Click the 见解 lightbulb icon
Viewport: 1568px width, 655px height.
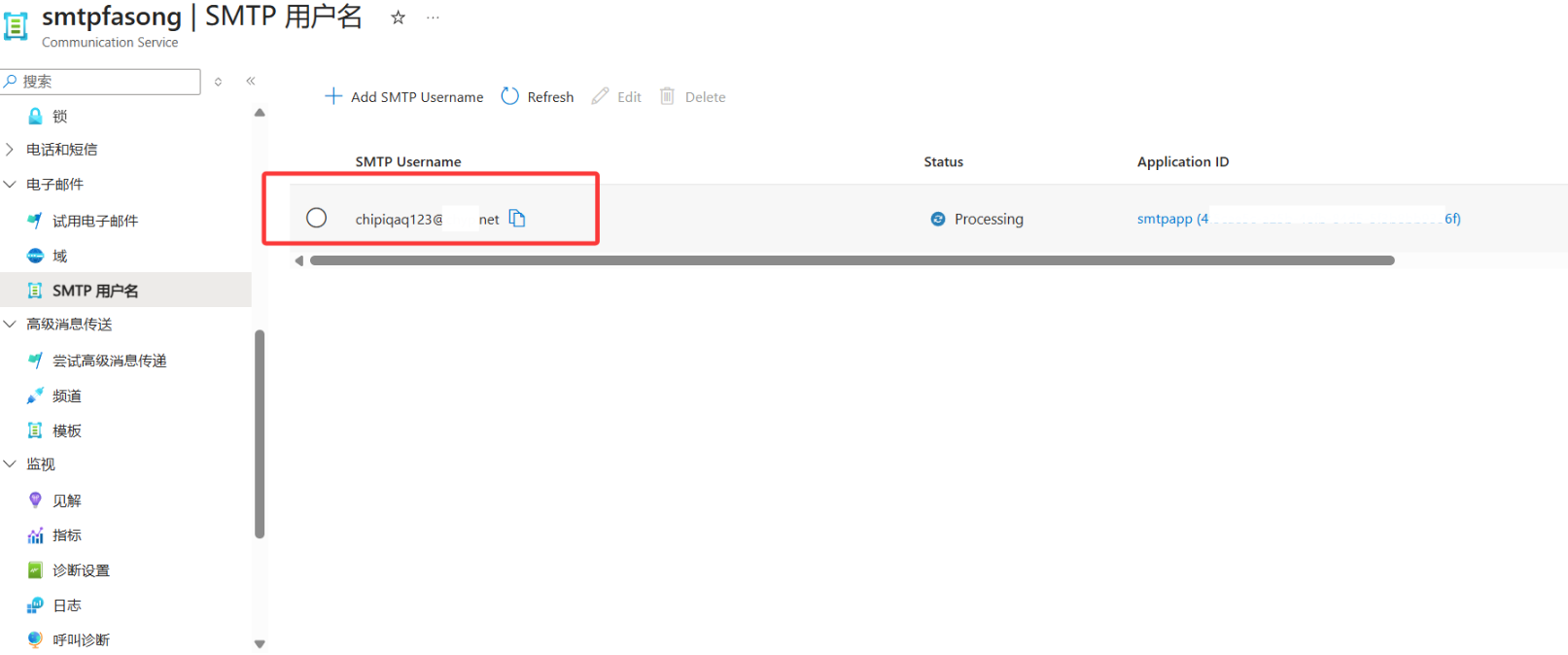tap(35, 500)
